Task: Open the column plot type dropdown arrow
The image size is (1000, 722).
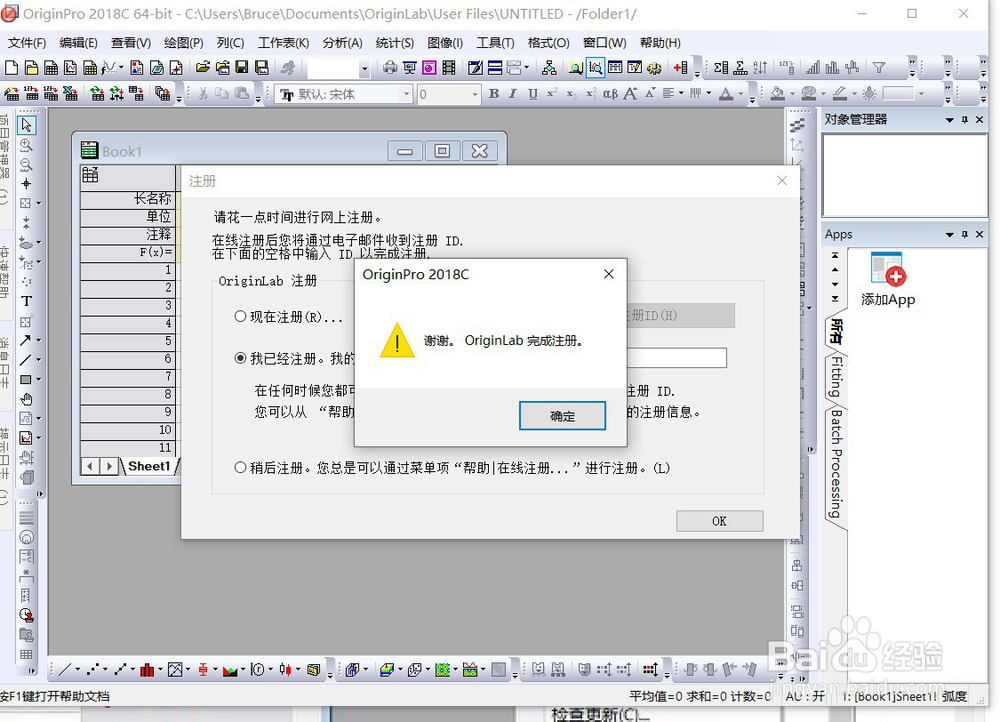Action: [160, 670]
